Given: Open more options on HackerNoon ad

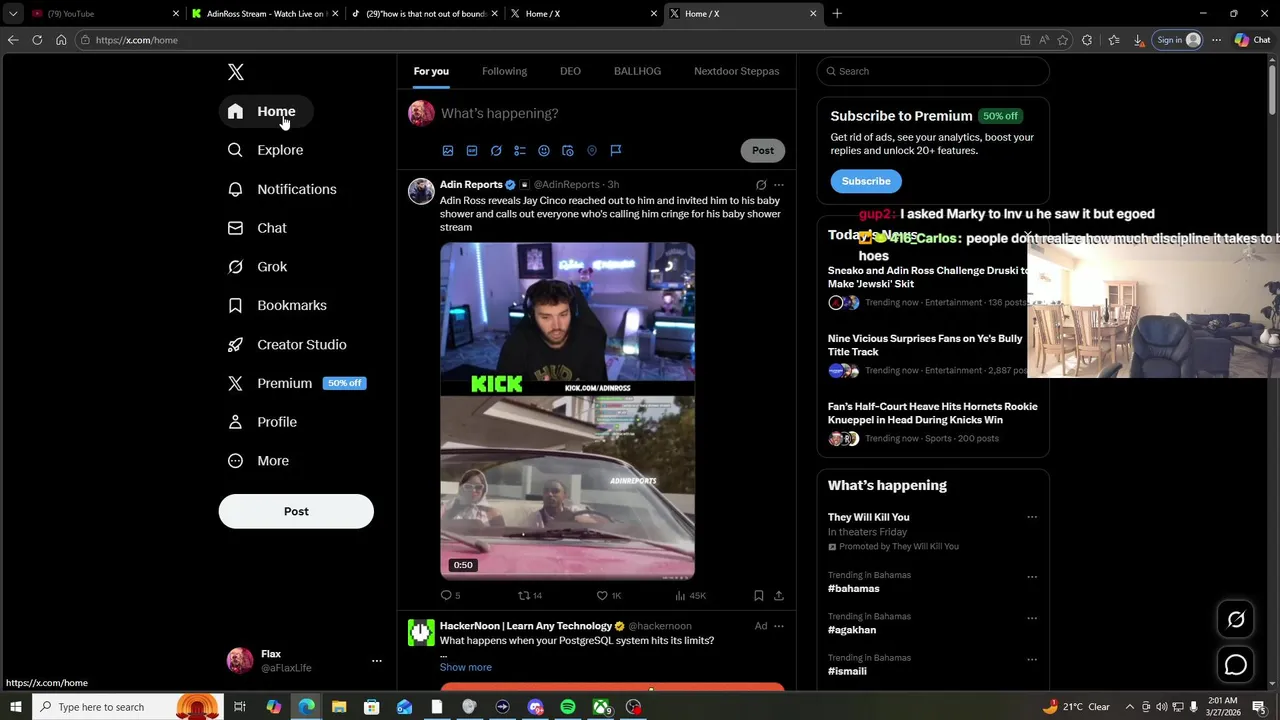Looking at the screenshot, I should pos(779,626).
